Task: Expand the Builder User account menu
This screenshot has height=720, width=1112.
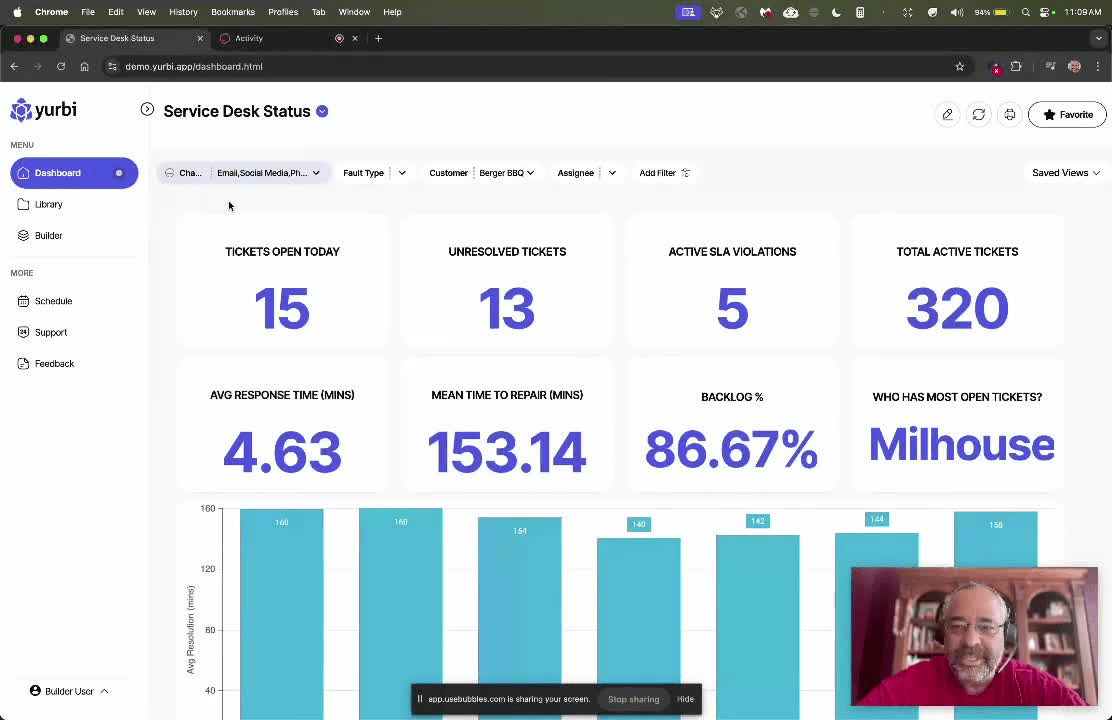Action: [x=69, y=691]
